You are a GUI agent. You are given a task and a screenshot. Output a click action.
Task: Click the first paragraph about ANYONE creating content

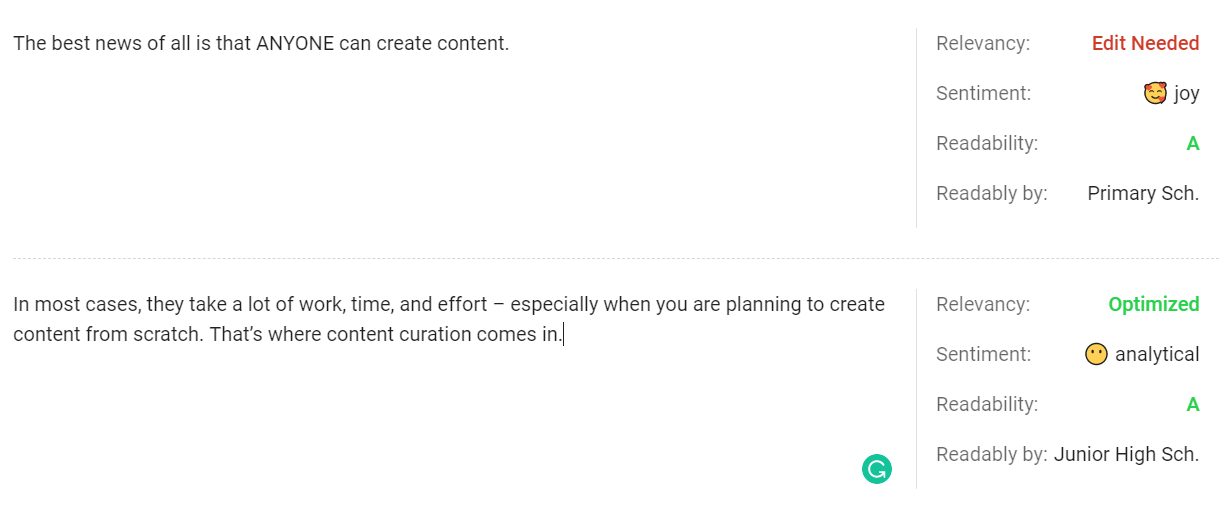tap(261, 43)
